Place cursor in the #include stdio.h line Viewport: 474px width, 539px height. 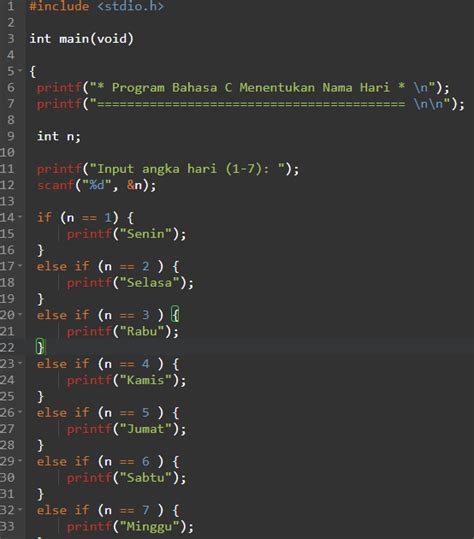[97, 6]
